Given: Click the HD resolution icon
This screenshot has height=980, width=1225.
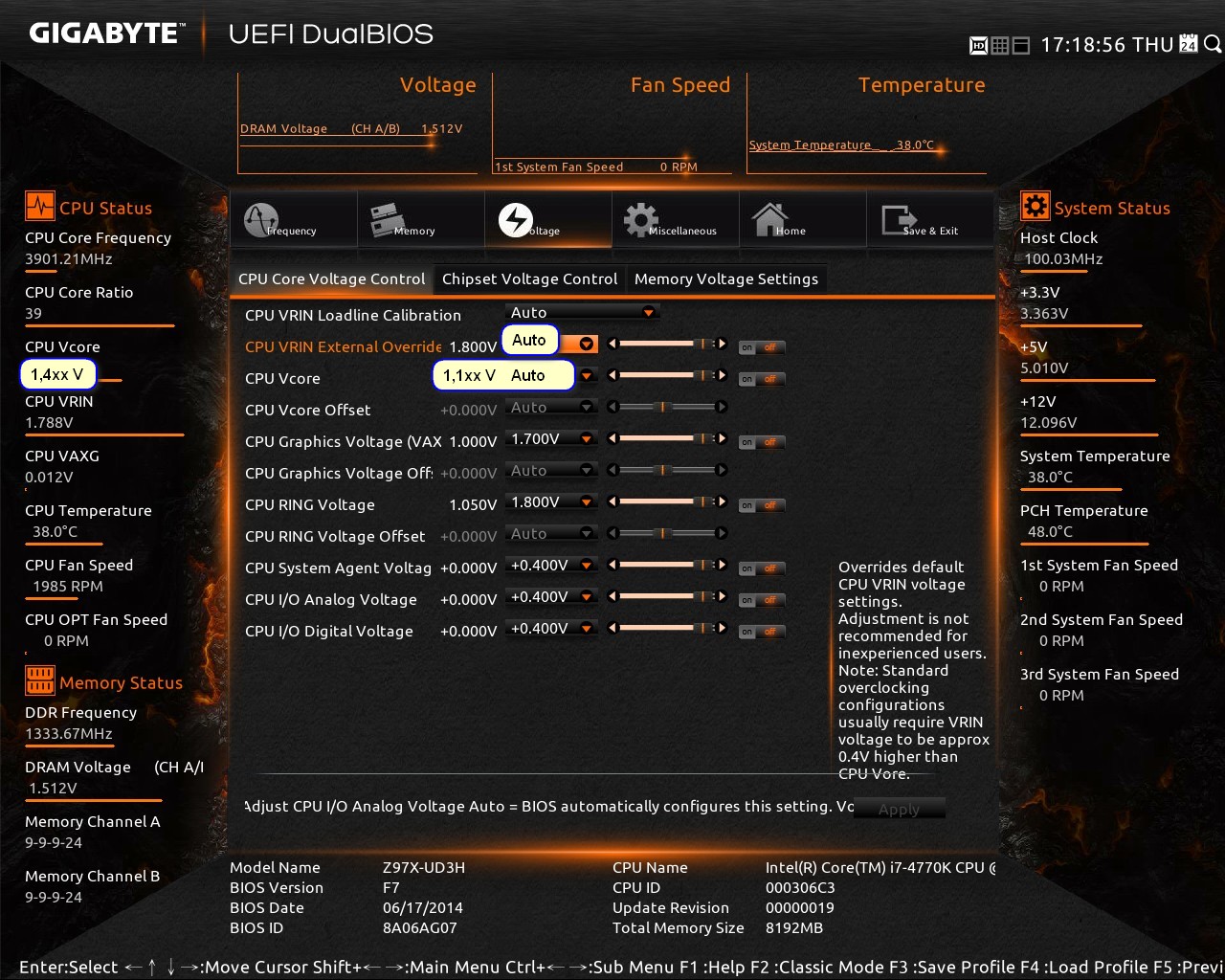Looking at the screenshot, I should coord(978,45).
